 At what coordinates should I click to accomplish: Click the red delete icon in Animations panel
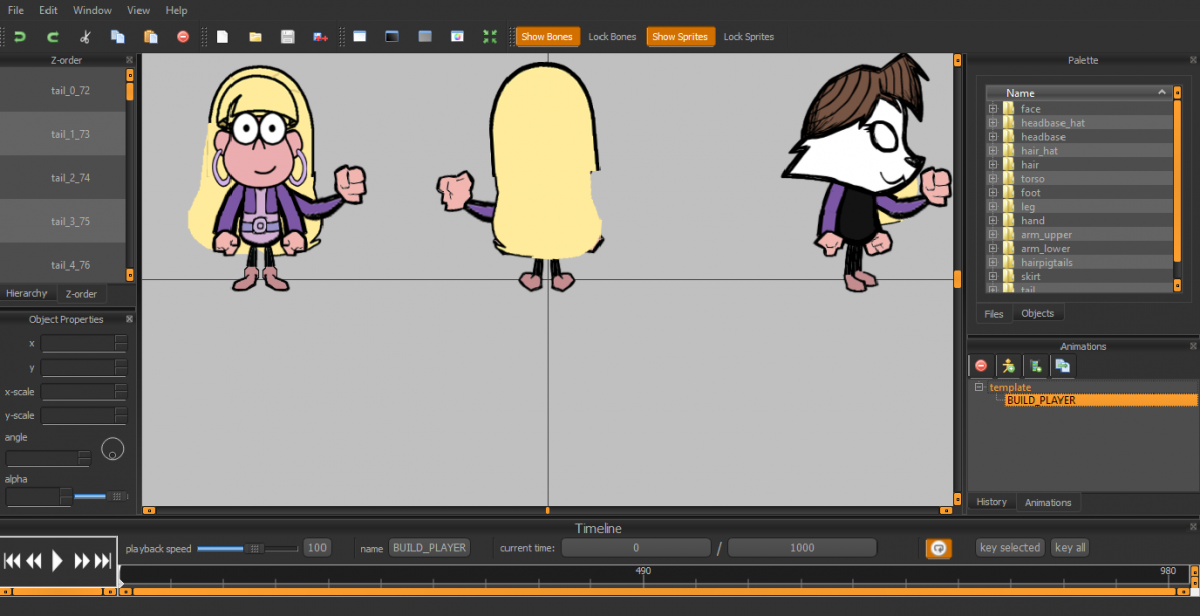coord(981,366)
